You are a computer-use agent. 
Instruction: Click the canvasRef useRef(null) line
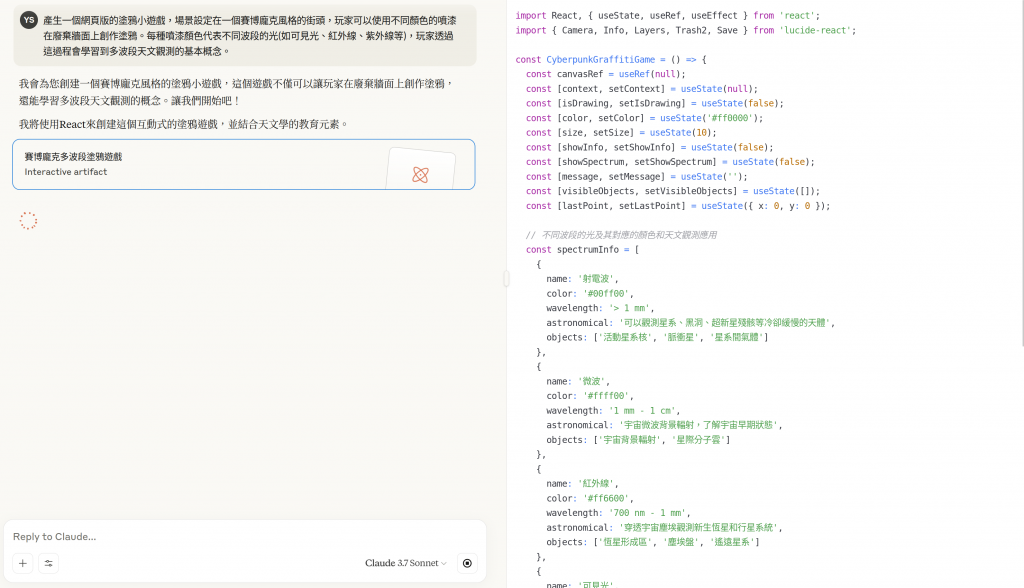(606, 74)
